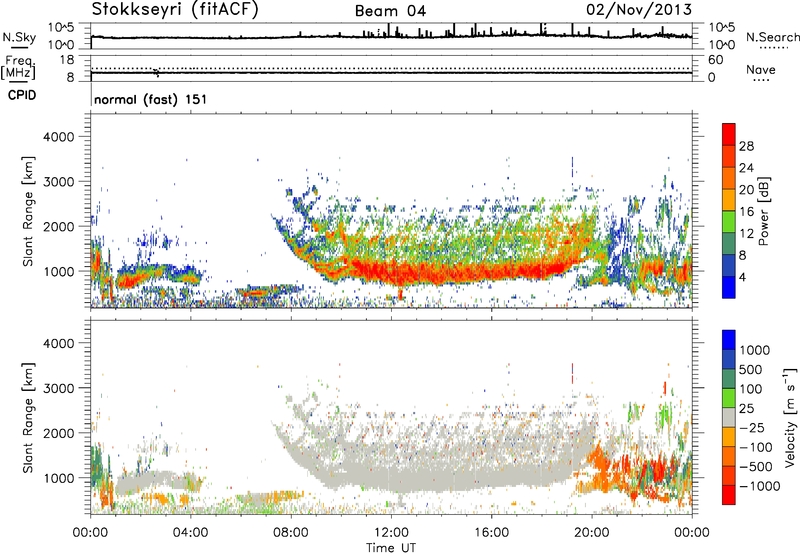
Task: Click the "CPID" label
Action: 22,95
